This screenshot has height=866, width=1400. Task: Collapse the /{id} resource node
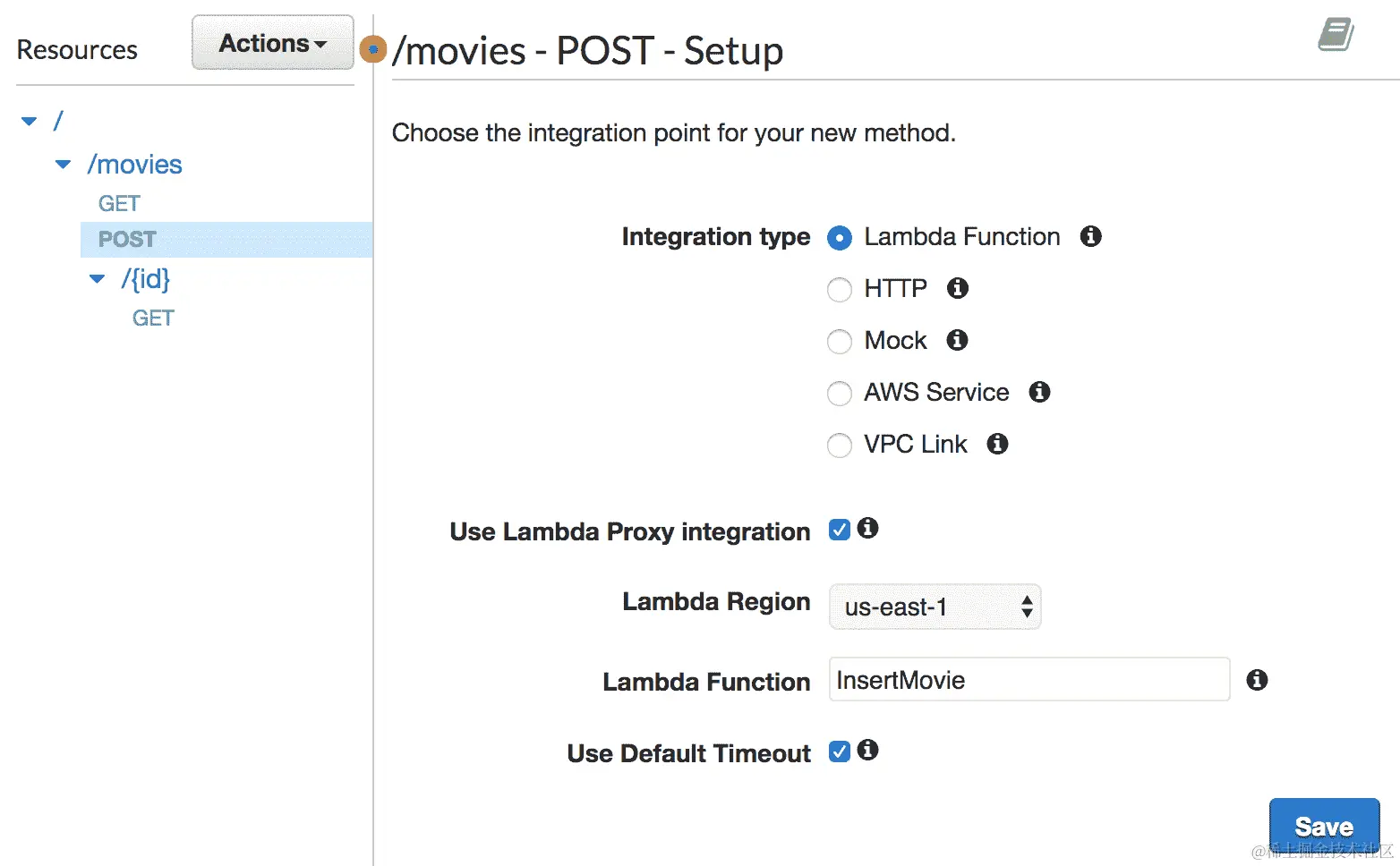pyautogui.click(x=97, y=279)
